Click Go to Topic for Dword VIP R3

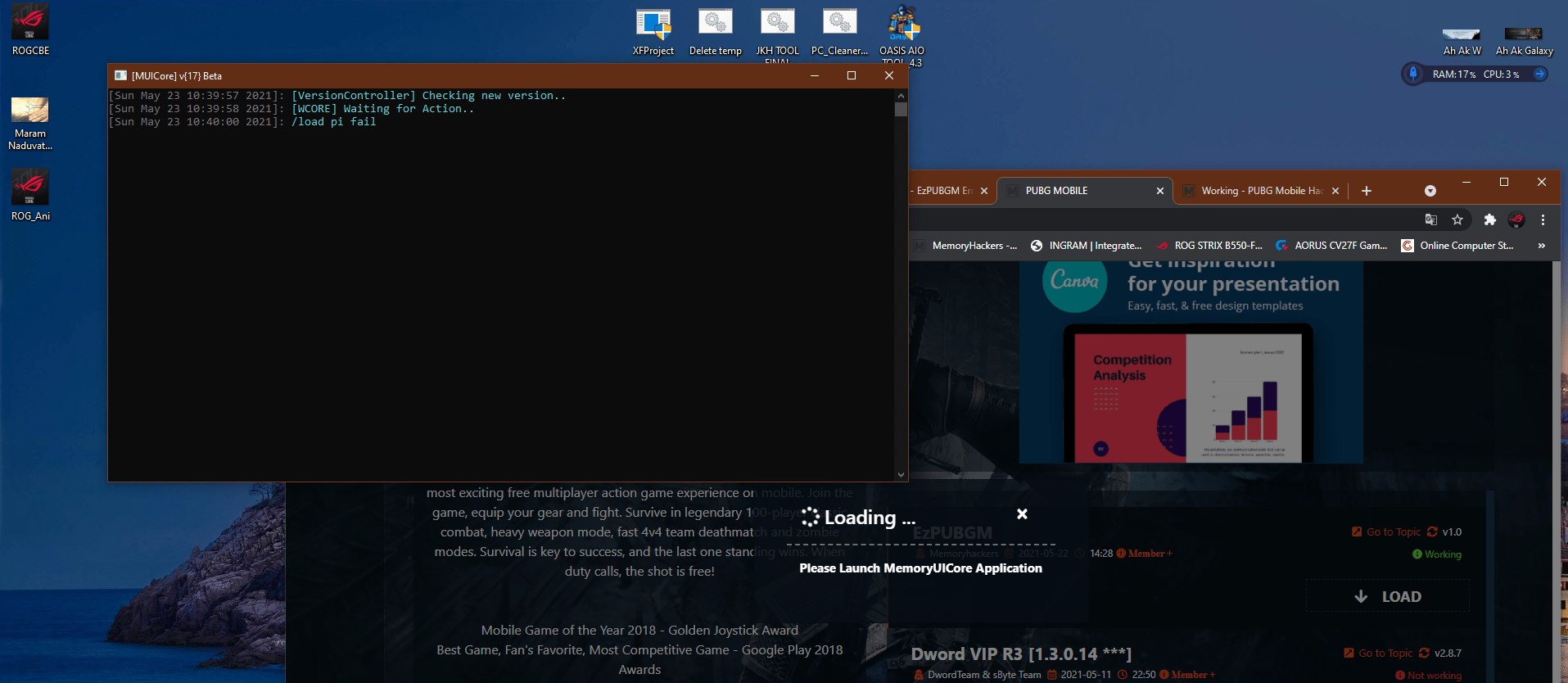(x=1378, y=654)
